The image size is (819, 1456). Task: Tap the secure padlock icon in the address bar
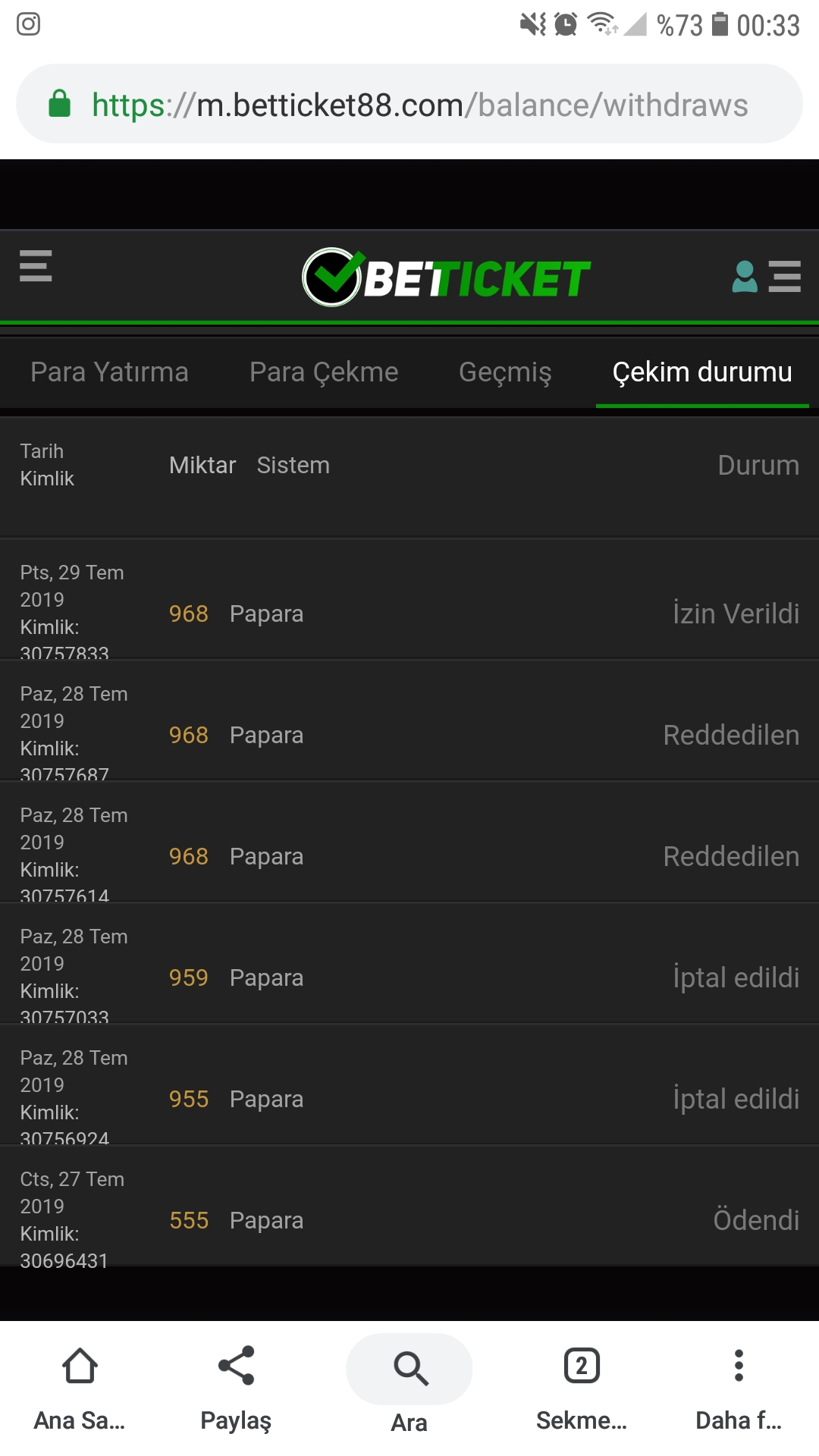coord(59,104)
